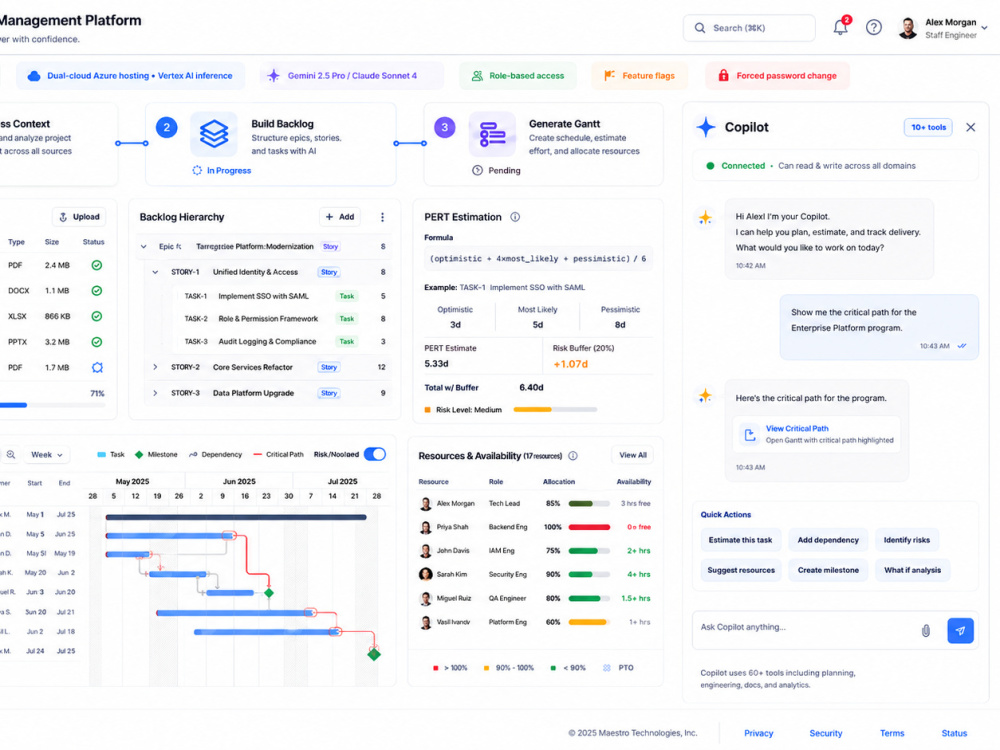The image size is (1000, 750).
Task: Click the Upload button
Action: (79, 217)
